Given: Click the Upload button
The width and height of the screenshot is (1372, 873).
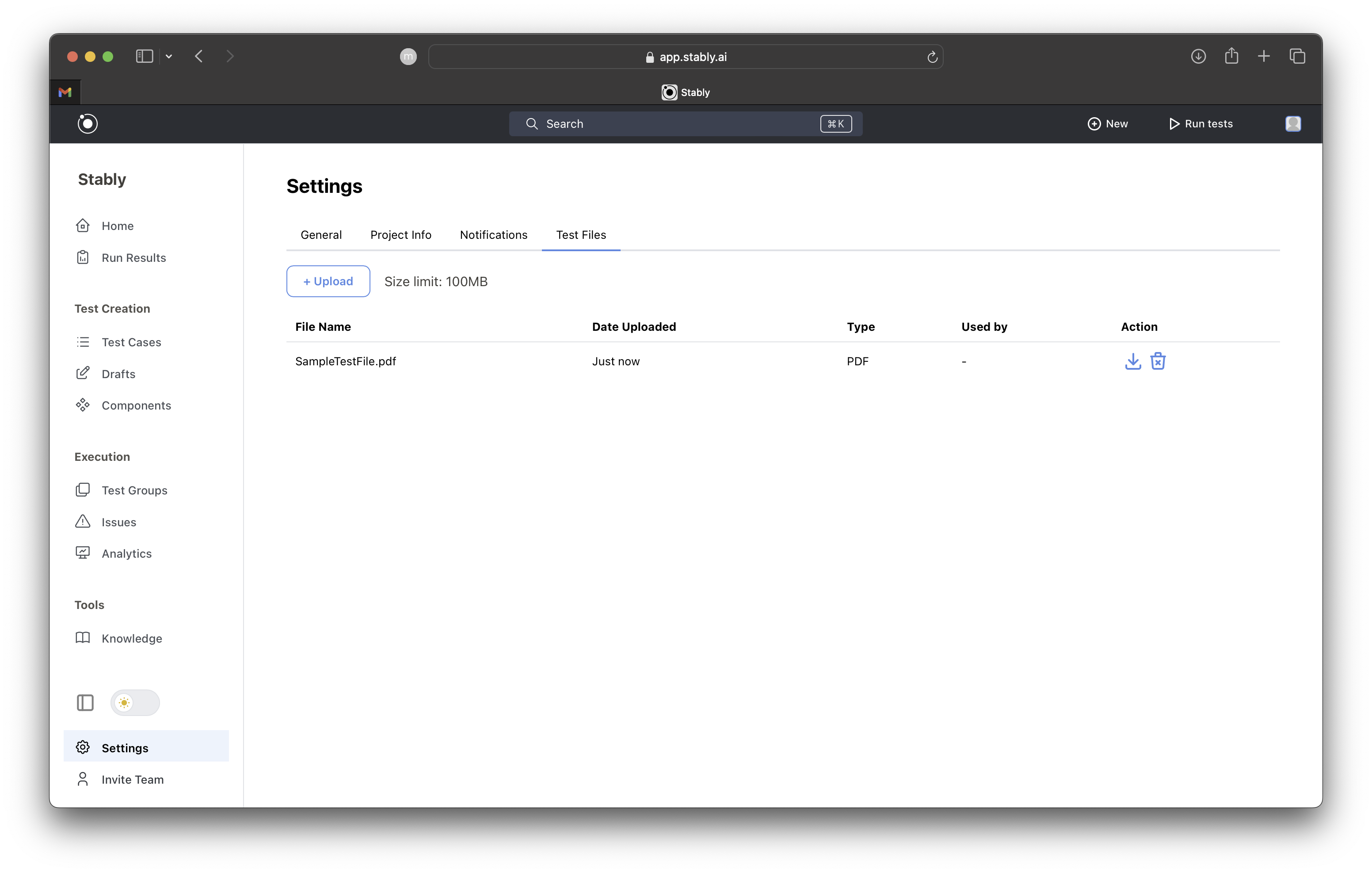Looking at the screenshot, I should (328, 281).
